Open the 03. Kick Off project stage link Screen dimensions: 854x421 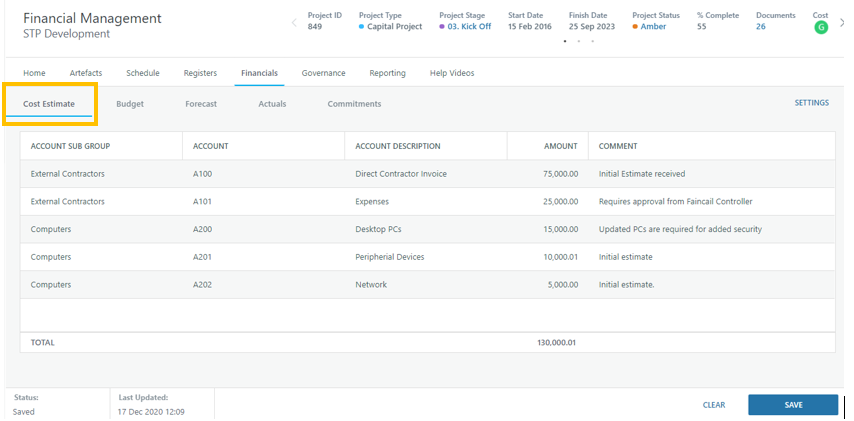click(x=469, y=26)
